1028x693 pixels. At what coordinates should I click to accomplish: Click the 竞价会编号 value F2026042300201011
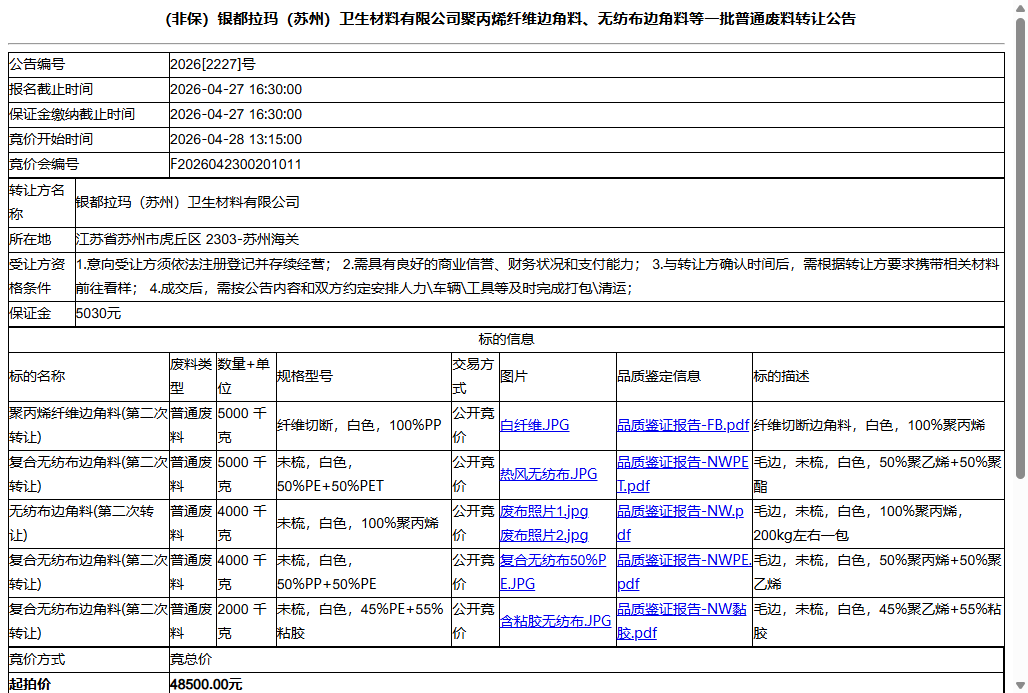coord(236,165)
